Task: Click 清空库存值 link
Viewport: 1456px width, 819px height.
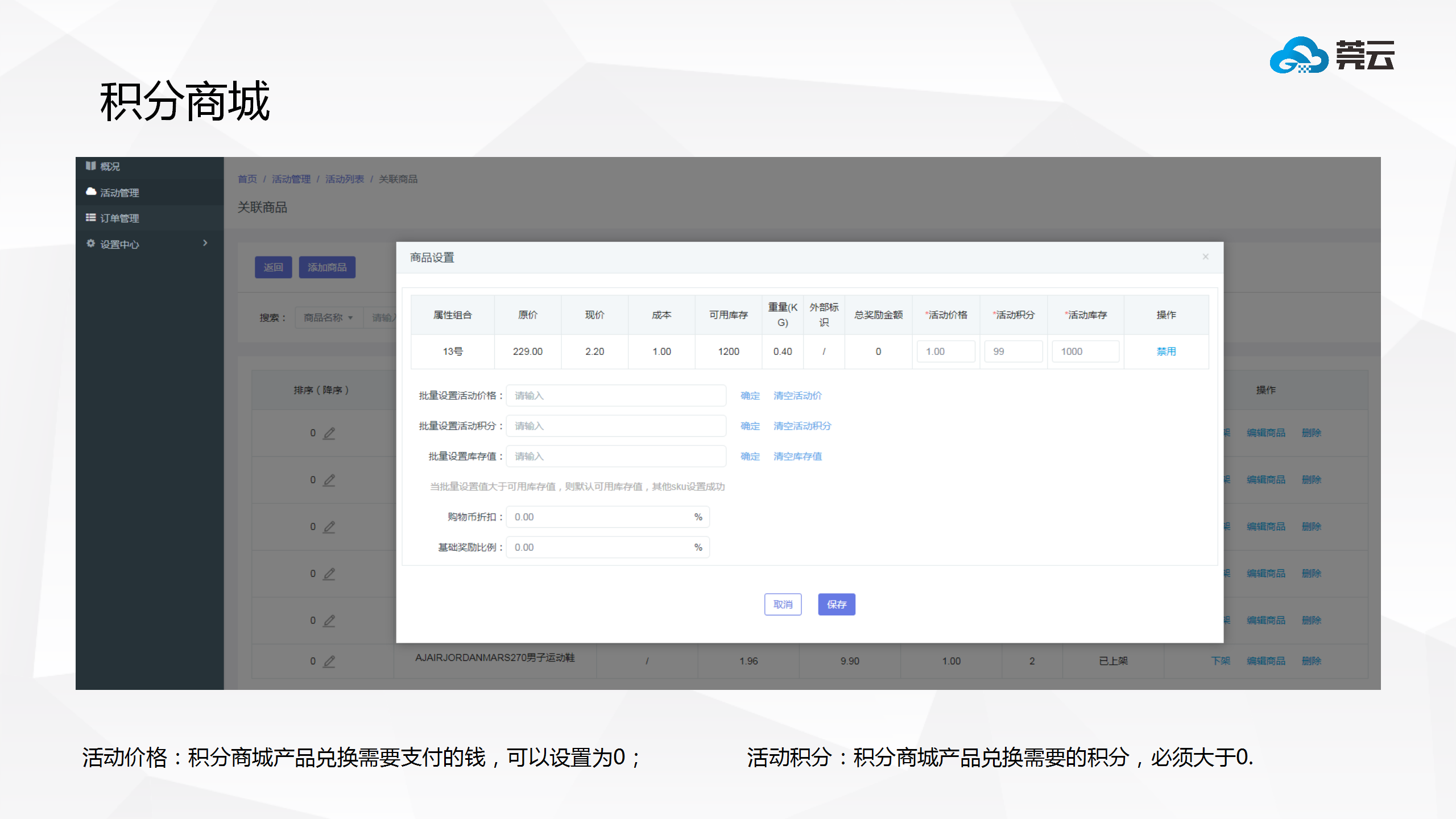Action: click(797, 456)
